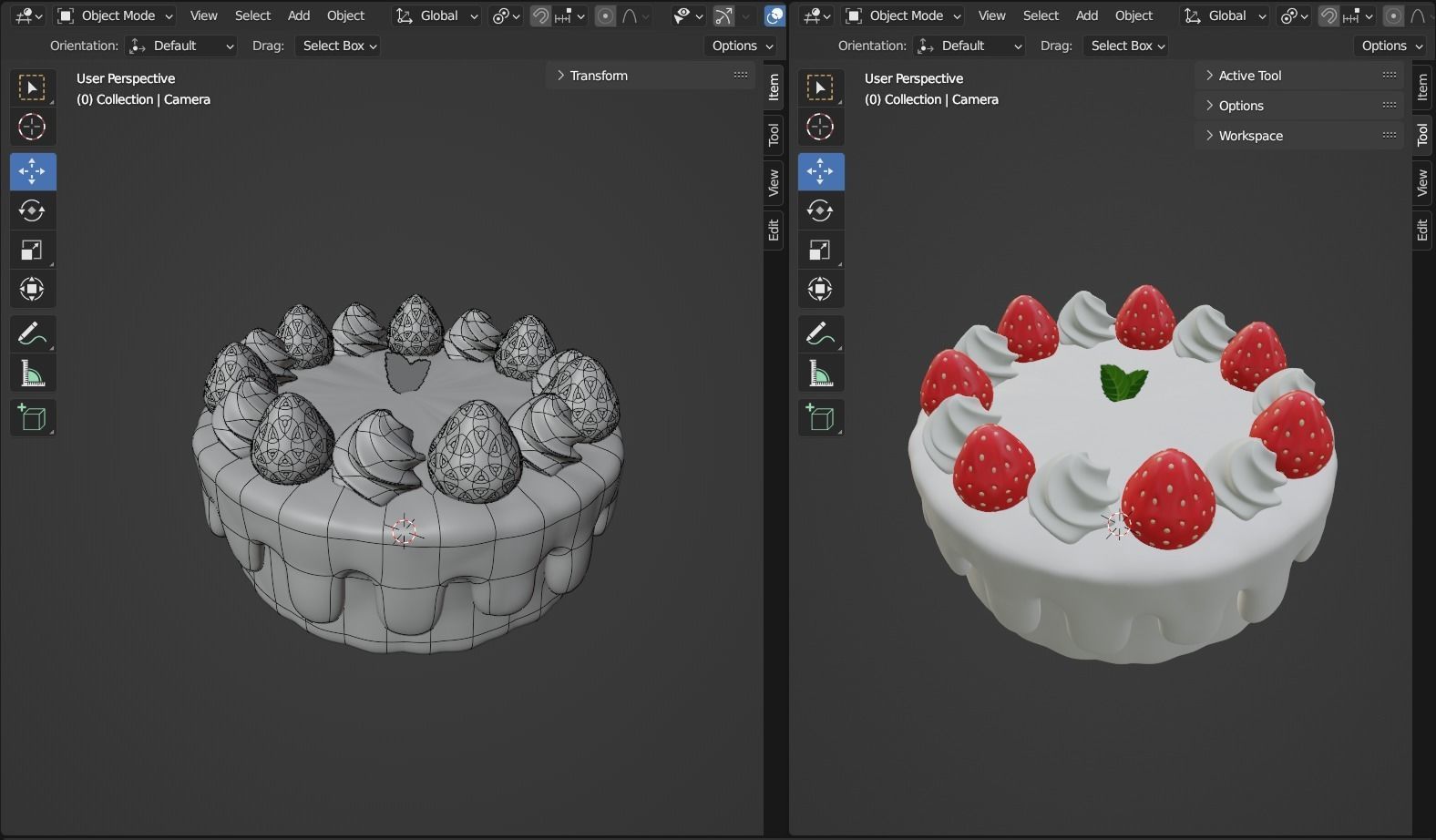Image resolution: width=1436 pixels, height=840 pixels.
Task: Open Add menu in left viewport
Action: point(299,15)
